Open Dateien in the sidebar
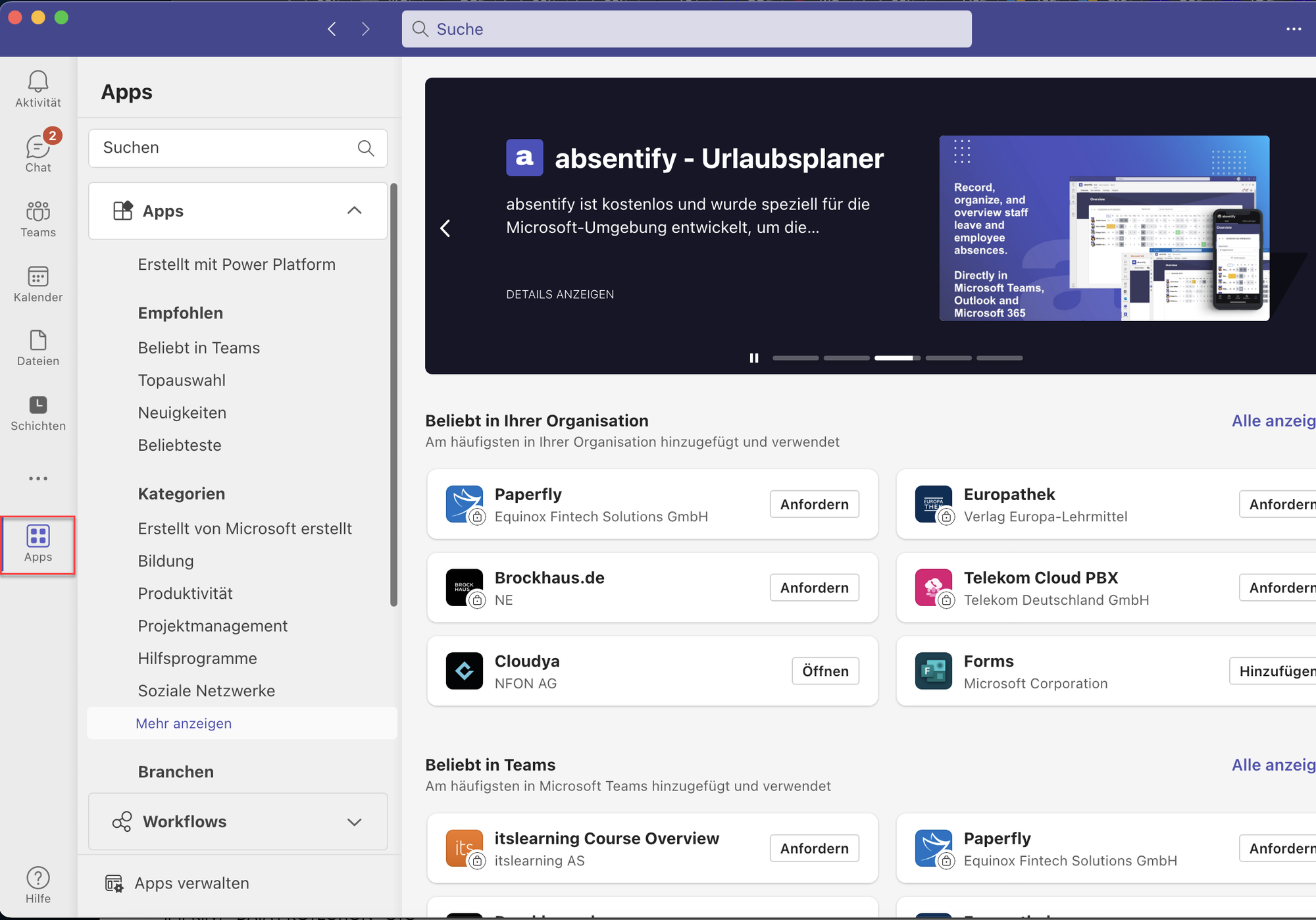 pyautogui.click(x=38, y=347)
